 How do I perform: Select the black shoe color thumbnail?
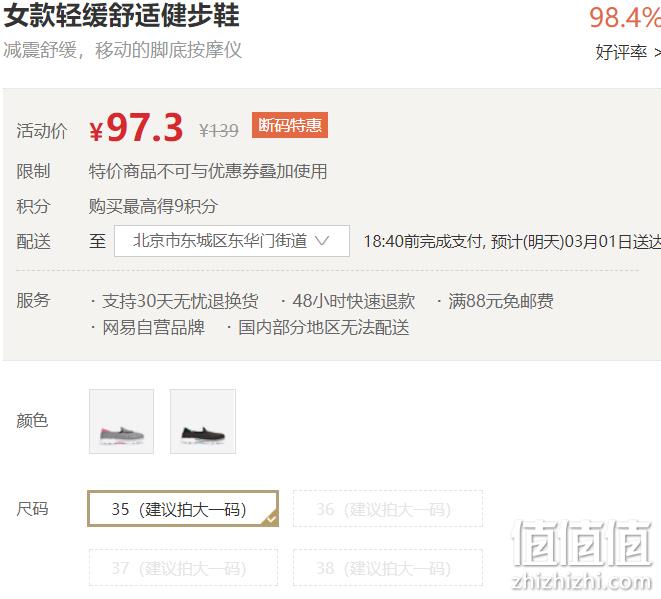(203, 421)
